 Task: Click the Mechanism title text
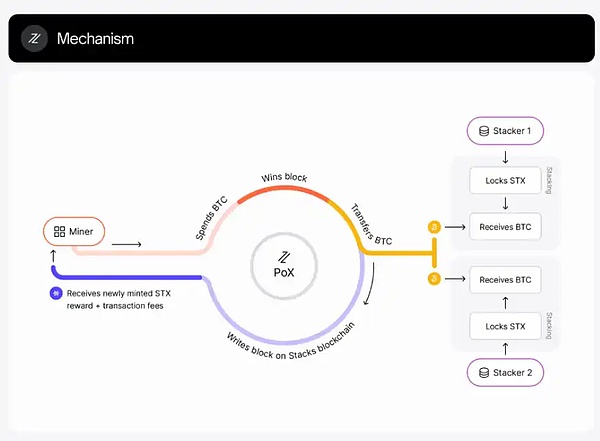click(x=95, y=39)
